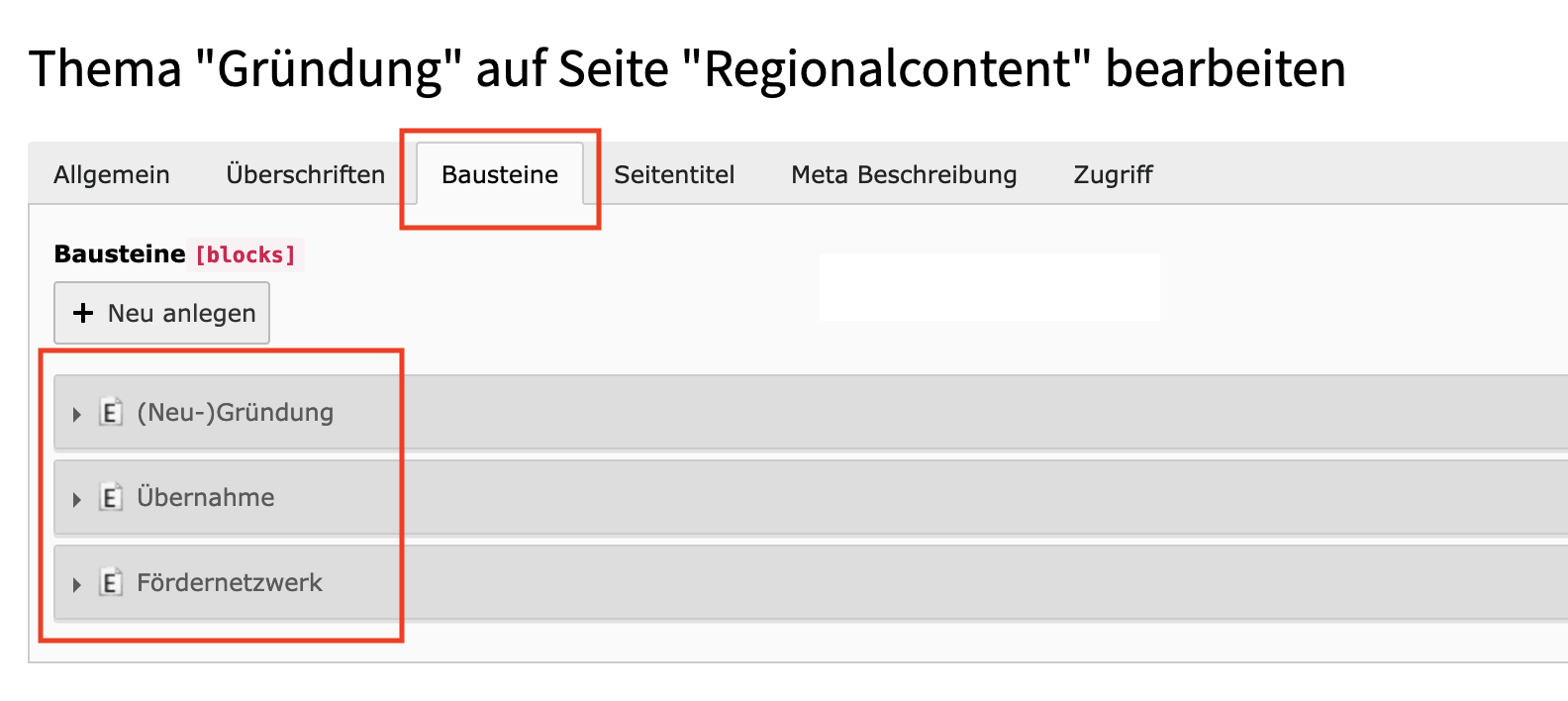This screenshot has width=1568, height=701.
Task: Select the Bausteine tab
Action: [x=500, y=175]
